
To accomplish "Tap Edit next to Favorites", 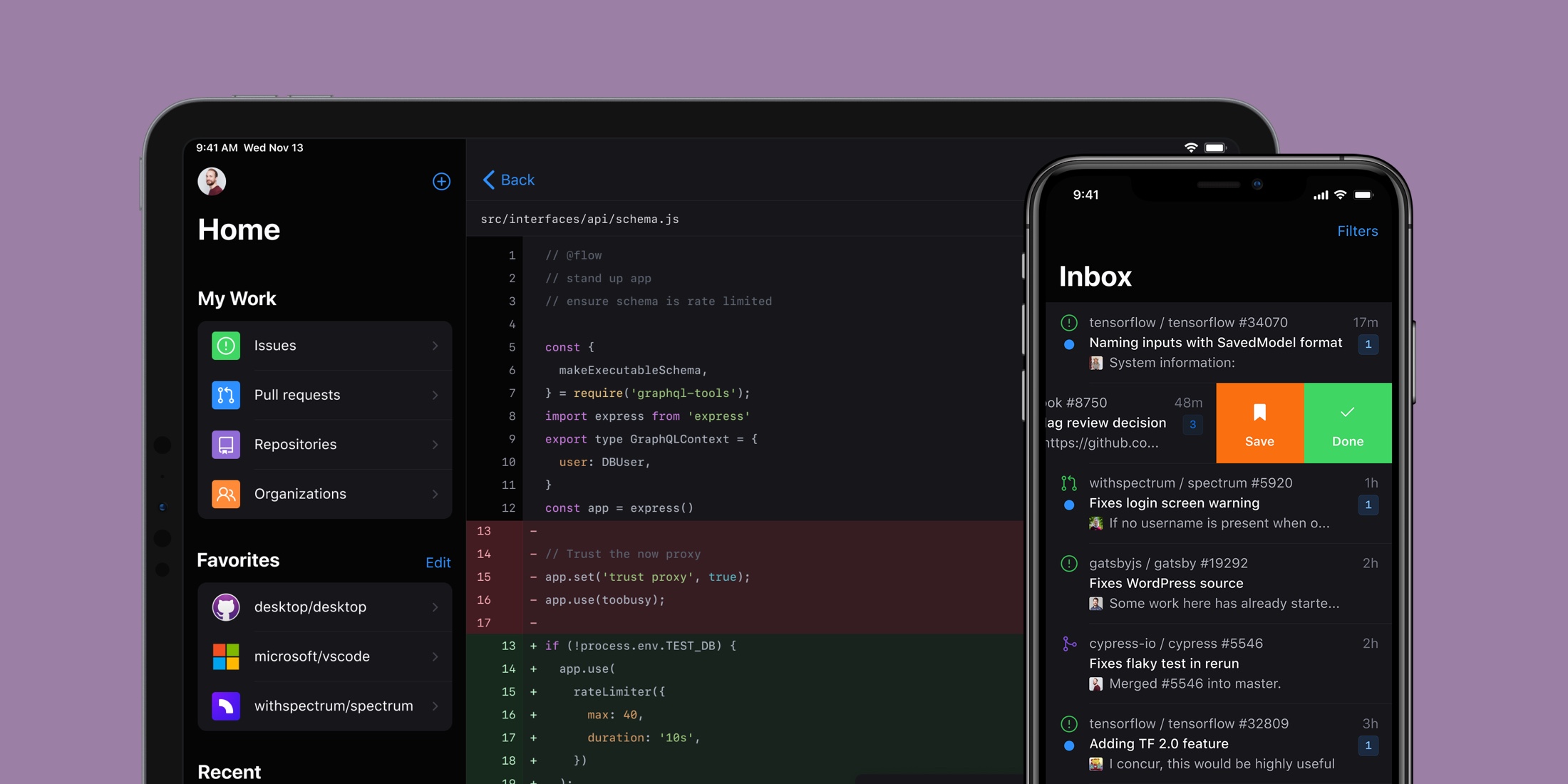I will pos(438,562).
